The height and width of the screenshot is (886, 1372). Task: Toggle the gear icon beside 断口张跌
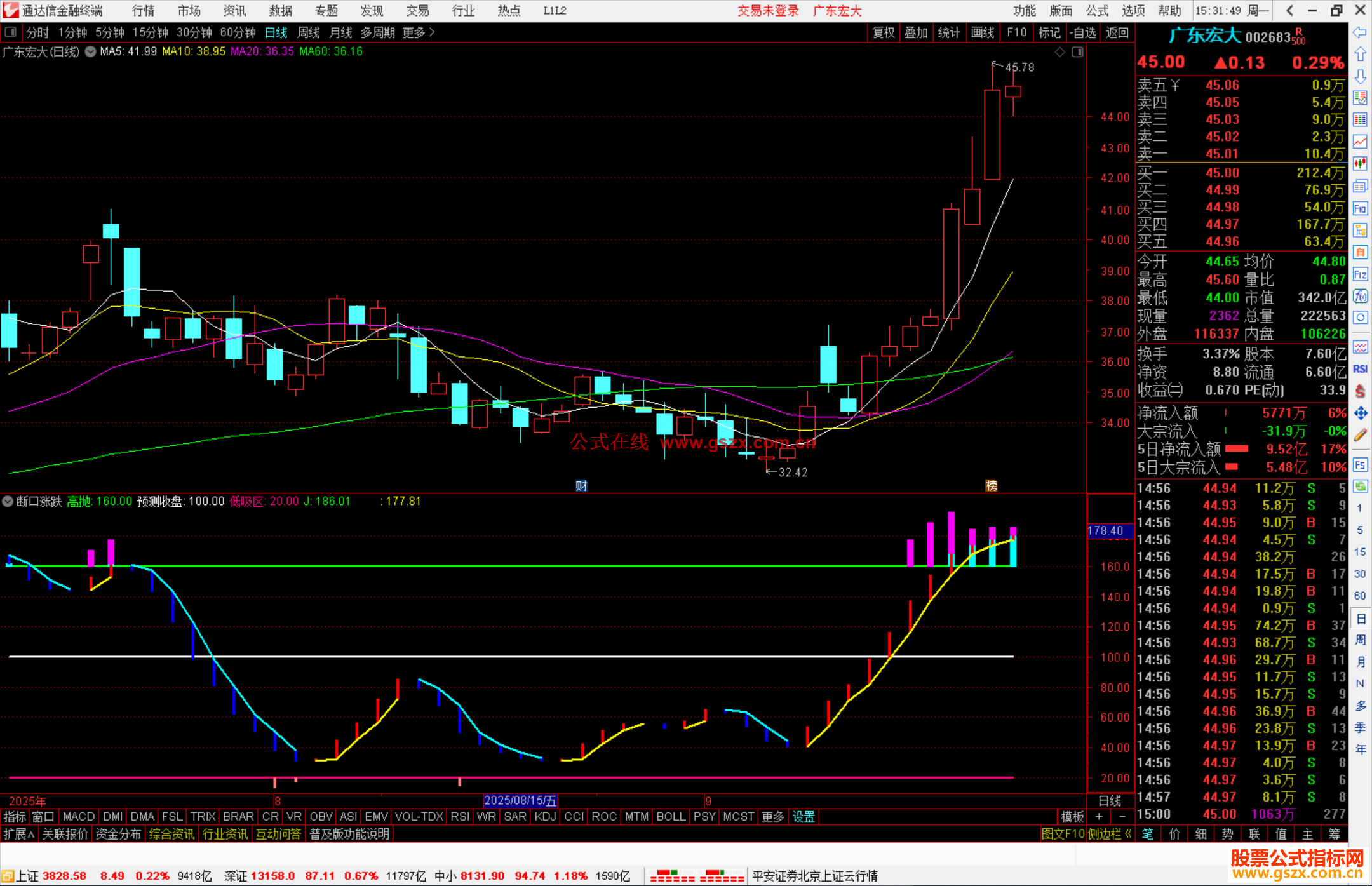click(8, 501)
